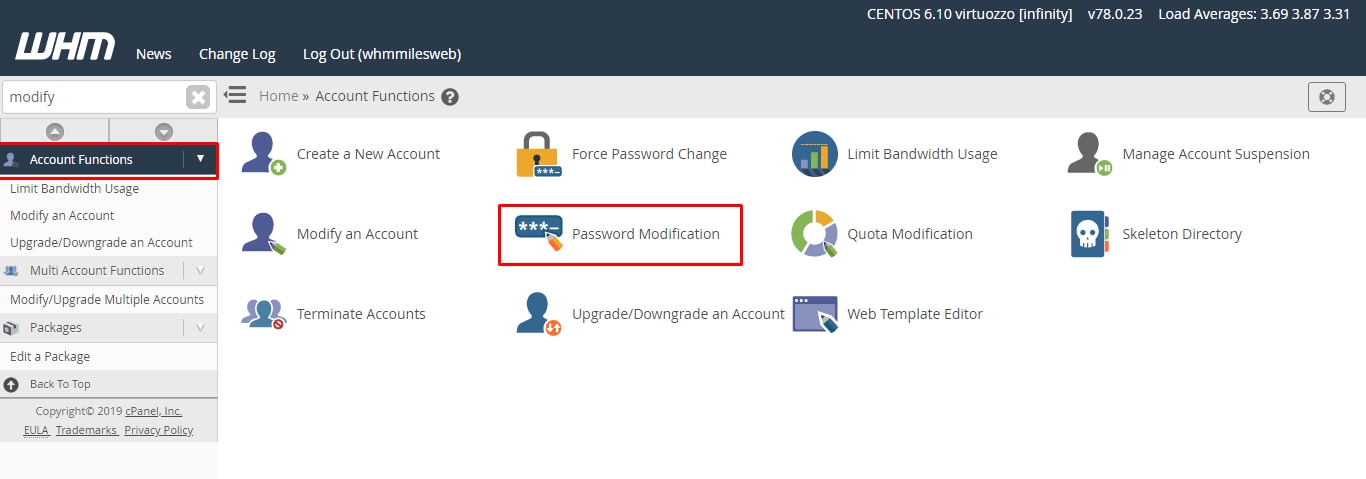Image resolution: width=1366 pixels, height=479 pixels.
Task: Open the Quota Modification donut chart icon
Action: [x=814, y=234]
